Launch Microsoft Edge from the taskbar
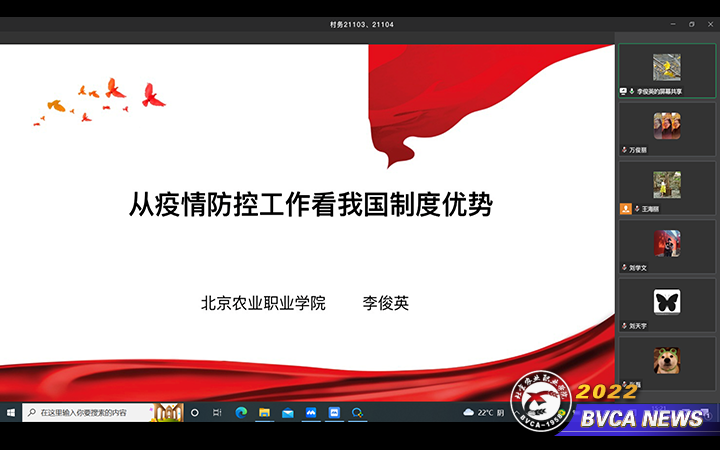This screenshot has width=720, height=450. point(241,412)
